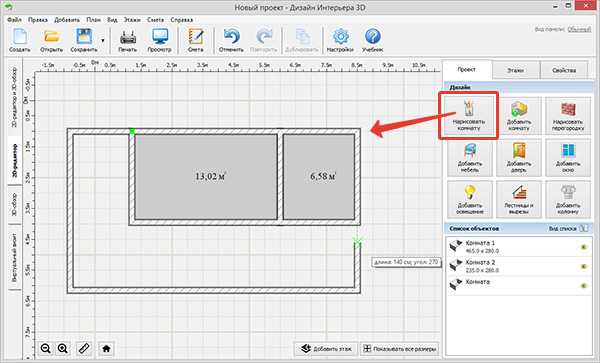Switch to the Свойства tab
The width and height of the screenshot is (600, 363).
(x=564, y=70)
